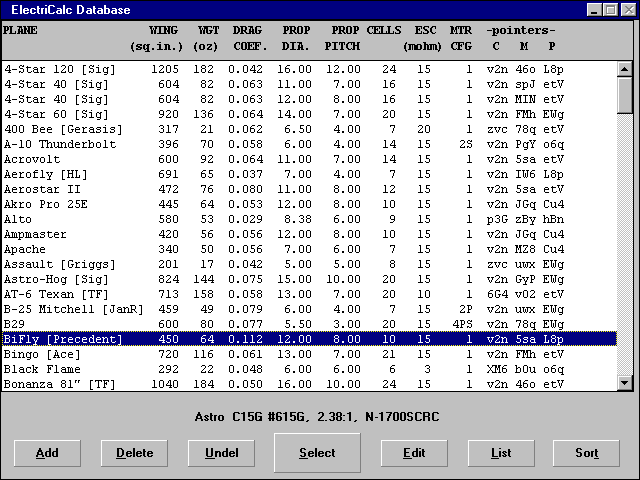640x480 pixels.
Task: Select the Apache row
Action: (309, 249)
